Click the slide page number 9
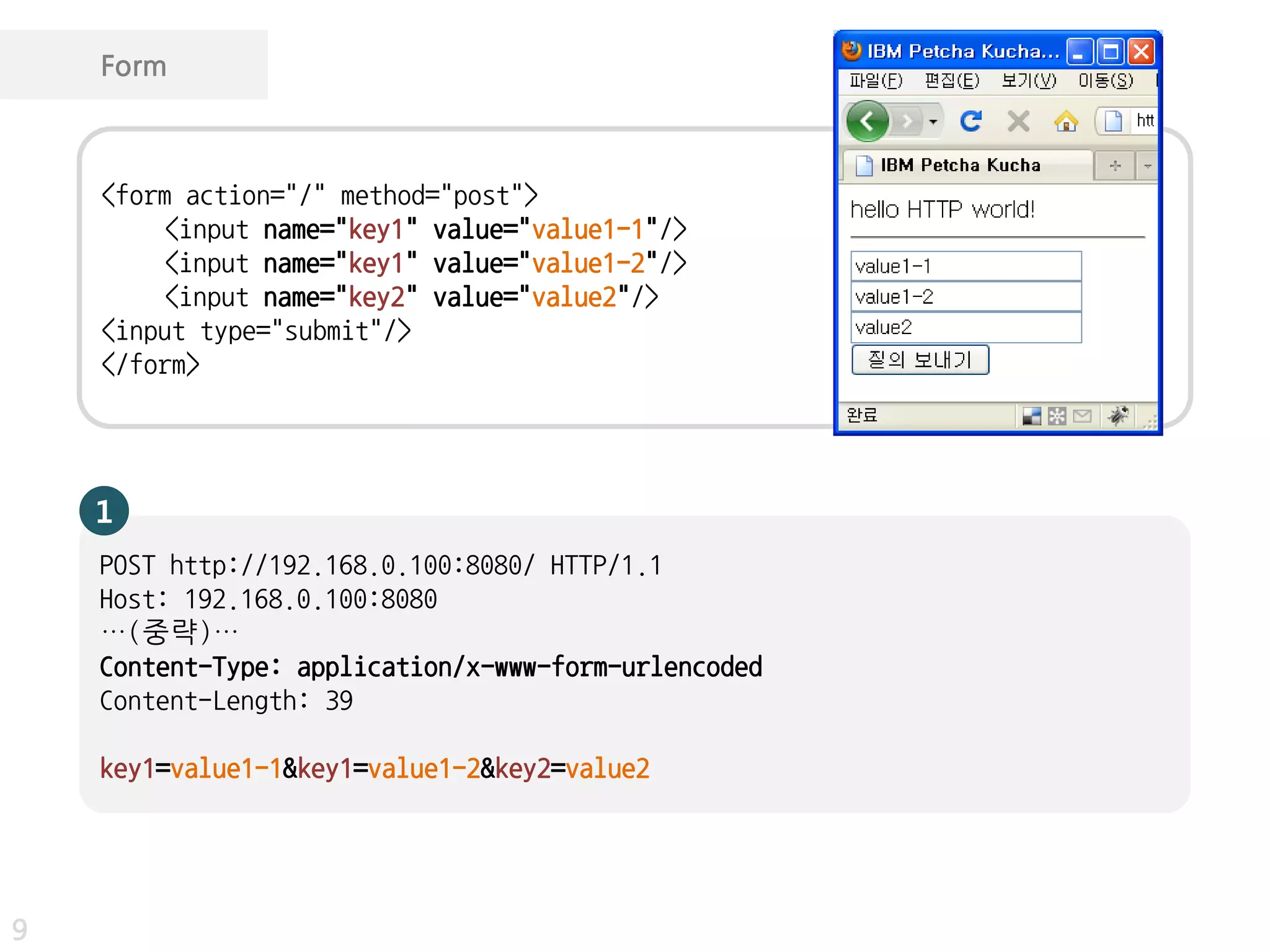This screenshot has width=1270, height=952. pos(19,930)
